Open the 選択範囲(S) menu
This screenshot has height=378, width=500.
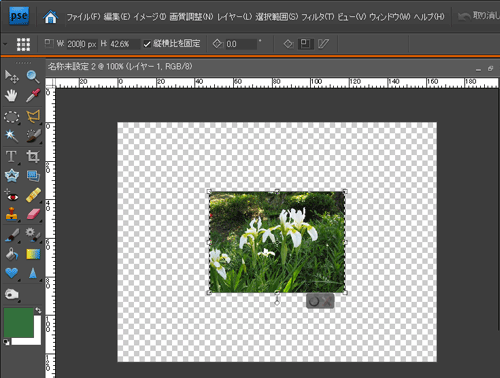pos(277,17)
